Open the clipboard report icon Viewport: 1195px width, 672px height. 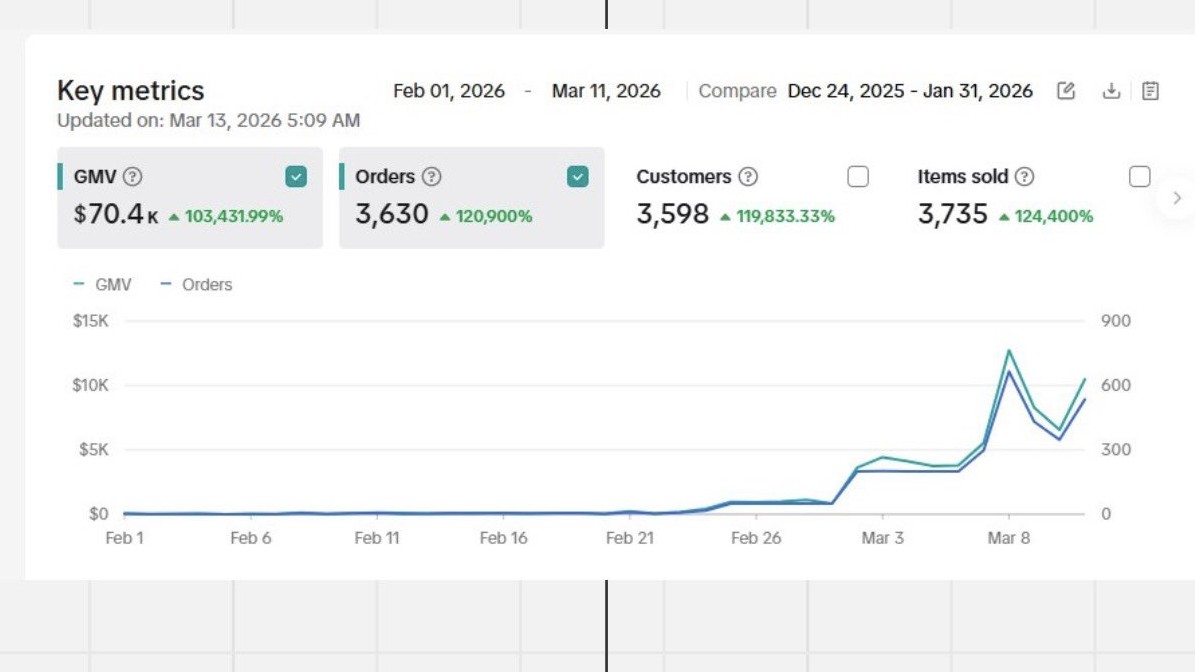point(1151,91)
